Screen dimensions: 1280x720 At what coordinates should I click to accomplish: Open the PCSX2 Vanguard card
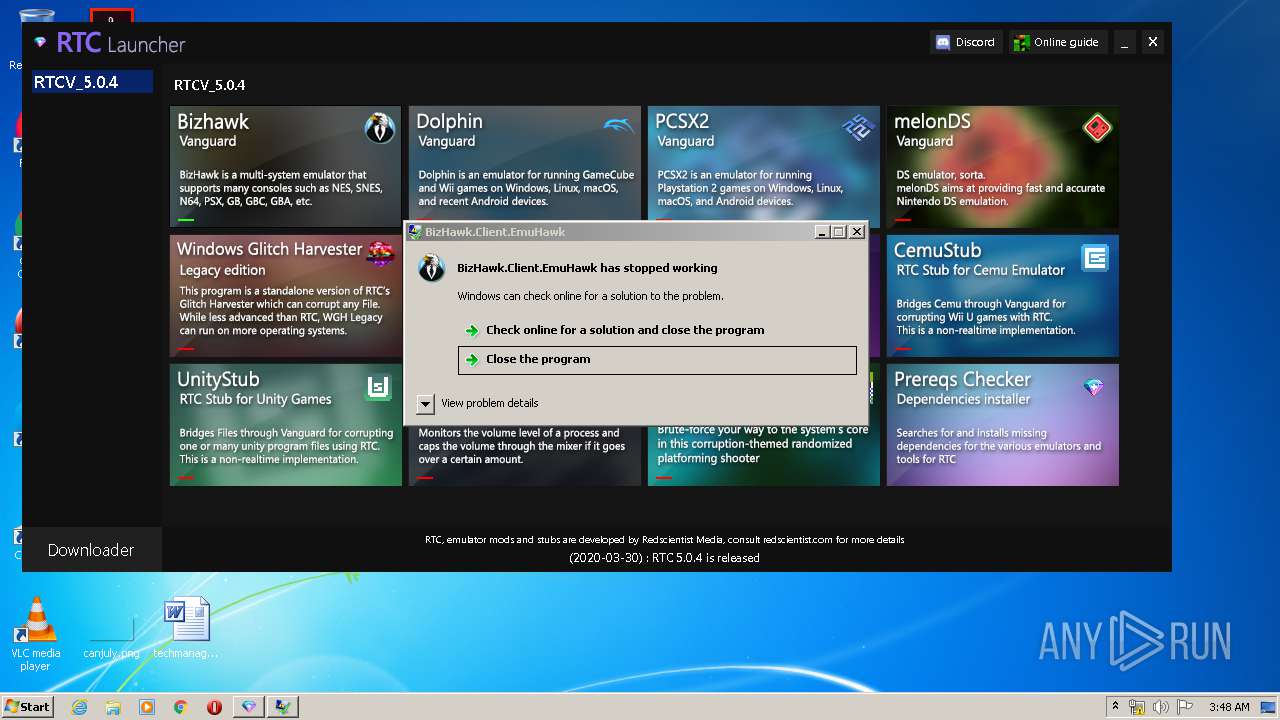(764, 164)
